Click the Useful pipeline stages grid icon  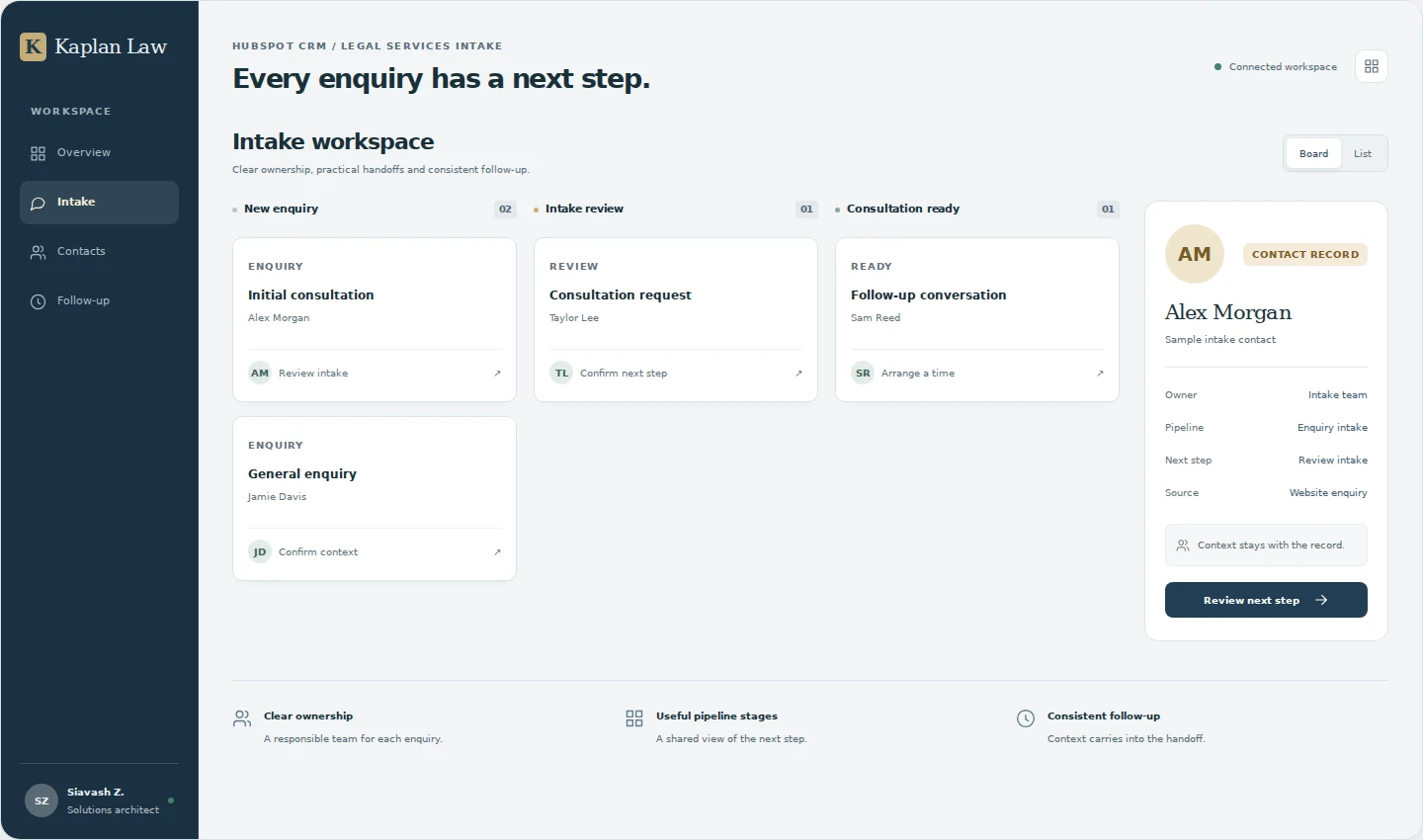(634, 718)
